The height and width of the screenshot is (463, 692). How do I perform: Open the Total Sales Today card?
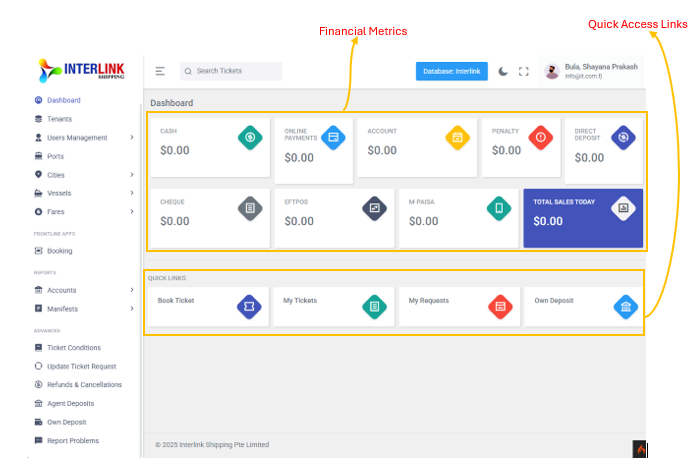(582, 218)
